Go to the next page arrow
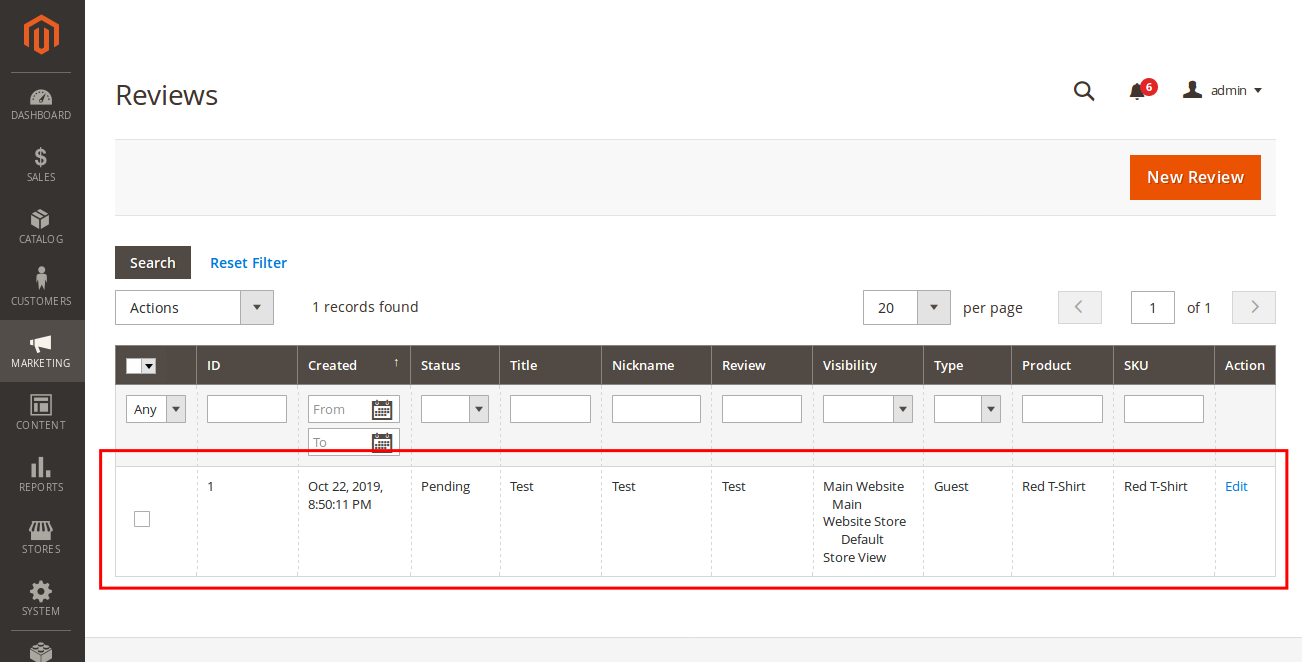 coord(1254,308)
